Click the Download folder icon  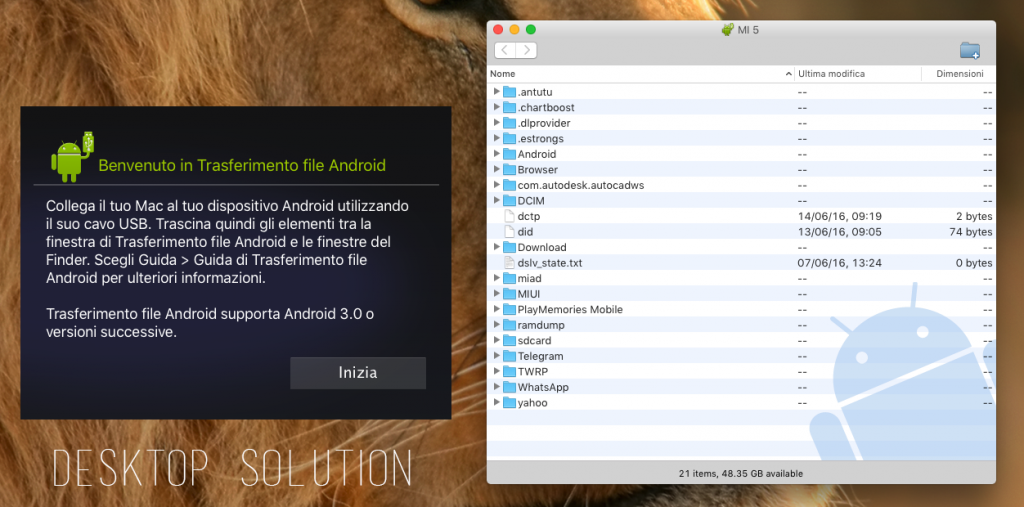point(509,247)
